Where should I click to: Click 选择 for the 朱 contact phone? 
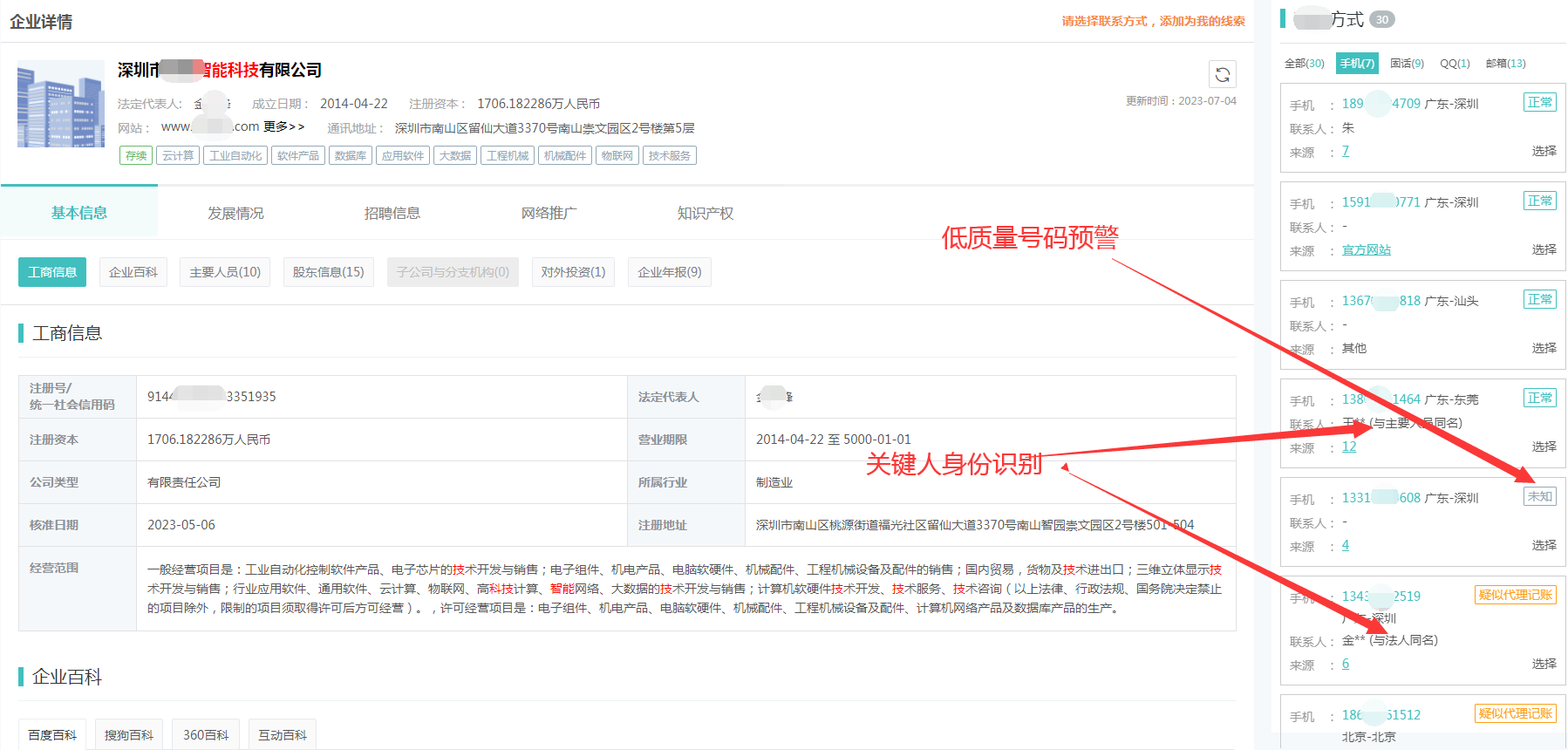(1544, 151)
